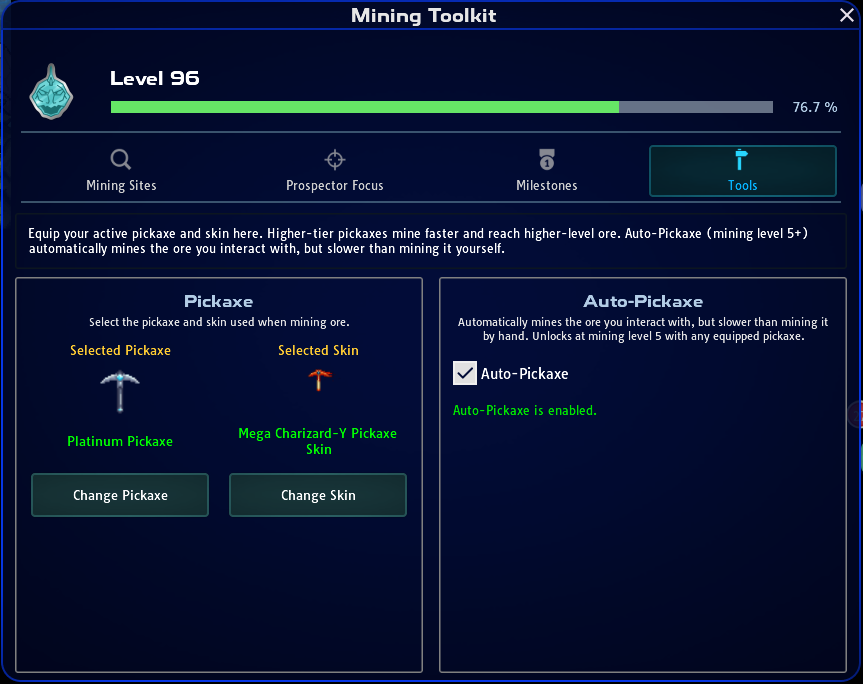Click the medal Milestones icon

(547, 160)
